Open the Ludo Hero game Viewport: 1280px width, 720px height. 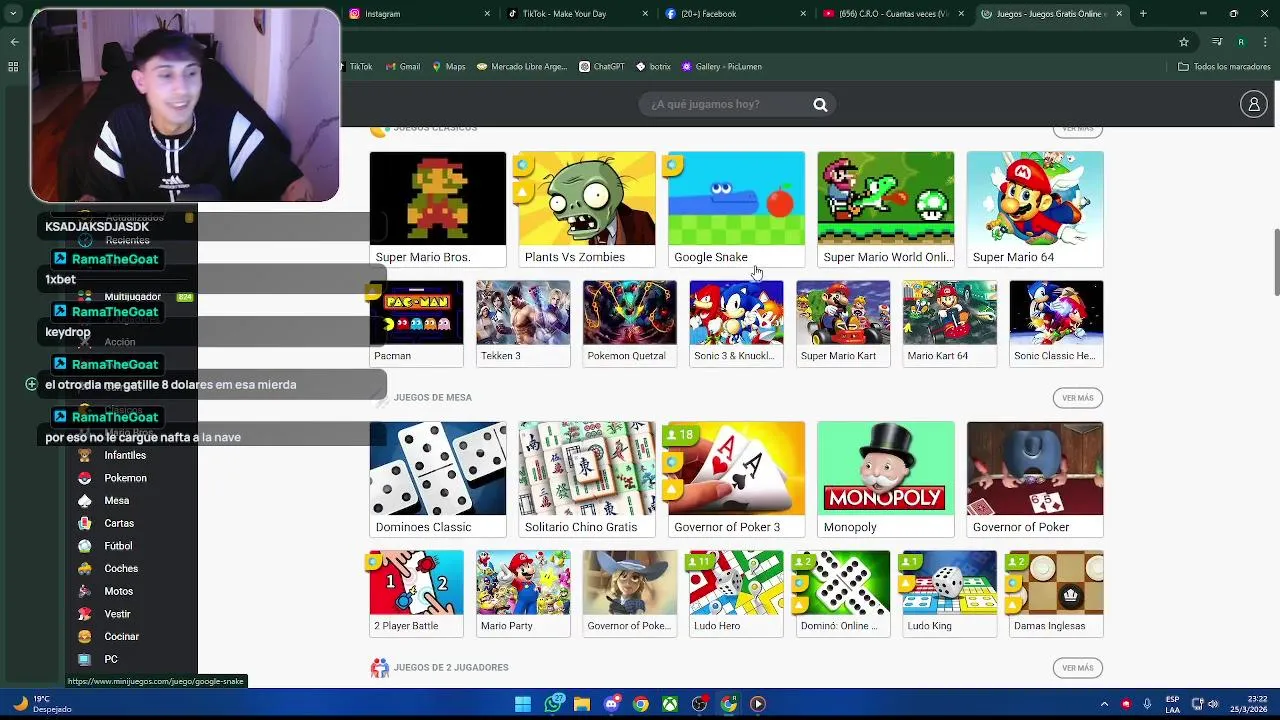736,593
